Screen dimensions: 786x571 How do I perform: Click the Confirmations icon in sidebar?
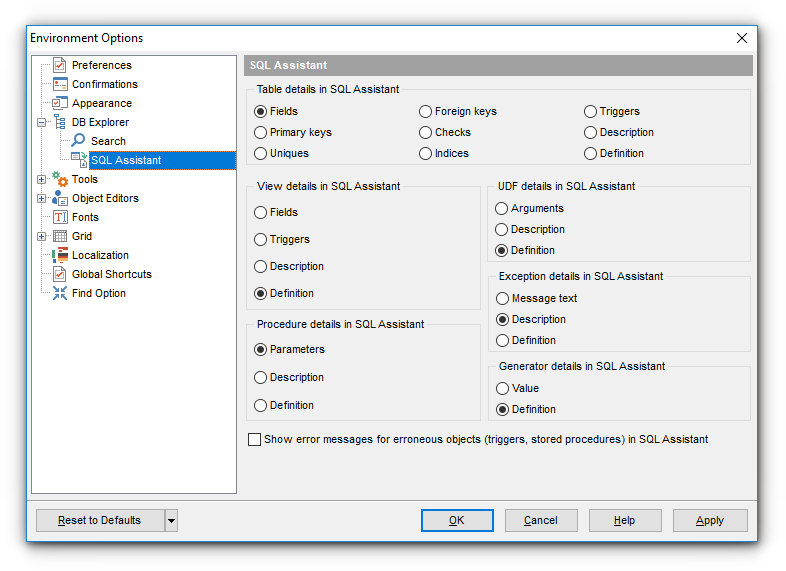tap(60, 84)
